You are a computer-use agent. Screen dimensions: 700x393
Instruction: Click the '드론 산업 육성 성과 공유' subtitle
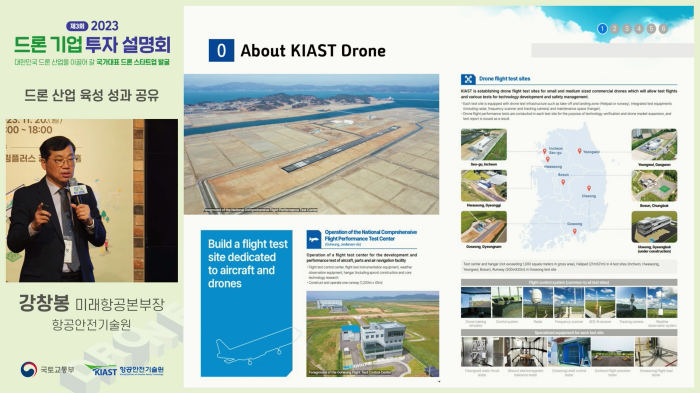point(92,95)
